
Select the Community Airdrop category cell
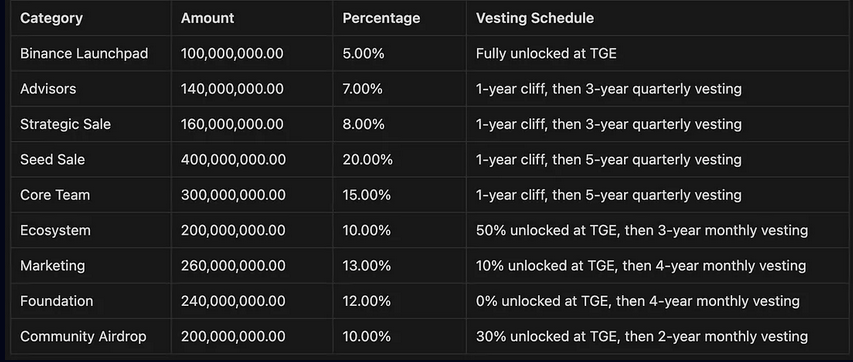(x=83, y=336)
